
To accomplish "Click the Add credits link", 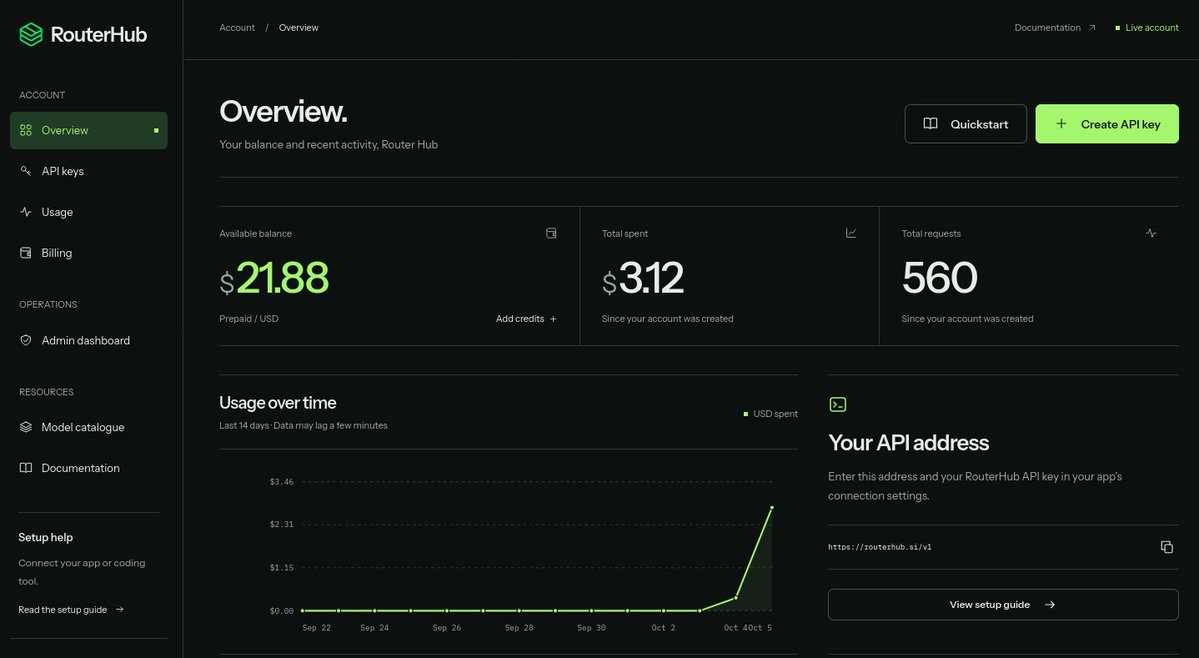I will pos(526,319).
